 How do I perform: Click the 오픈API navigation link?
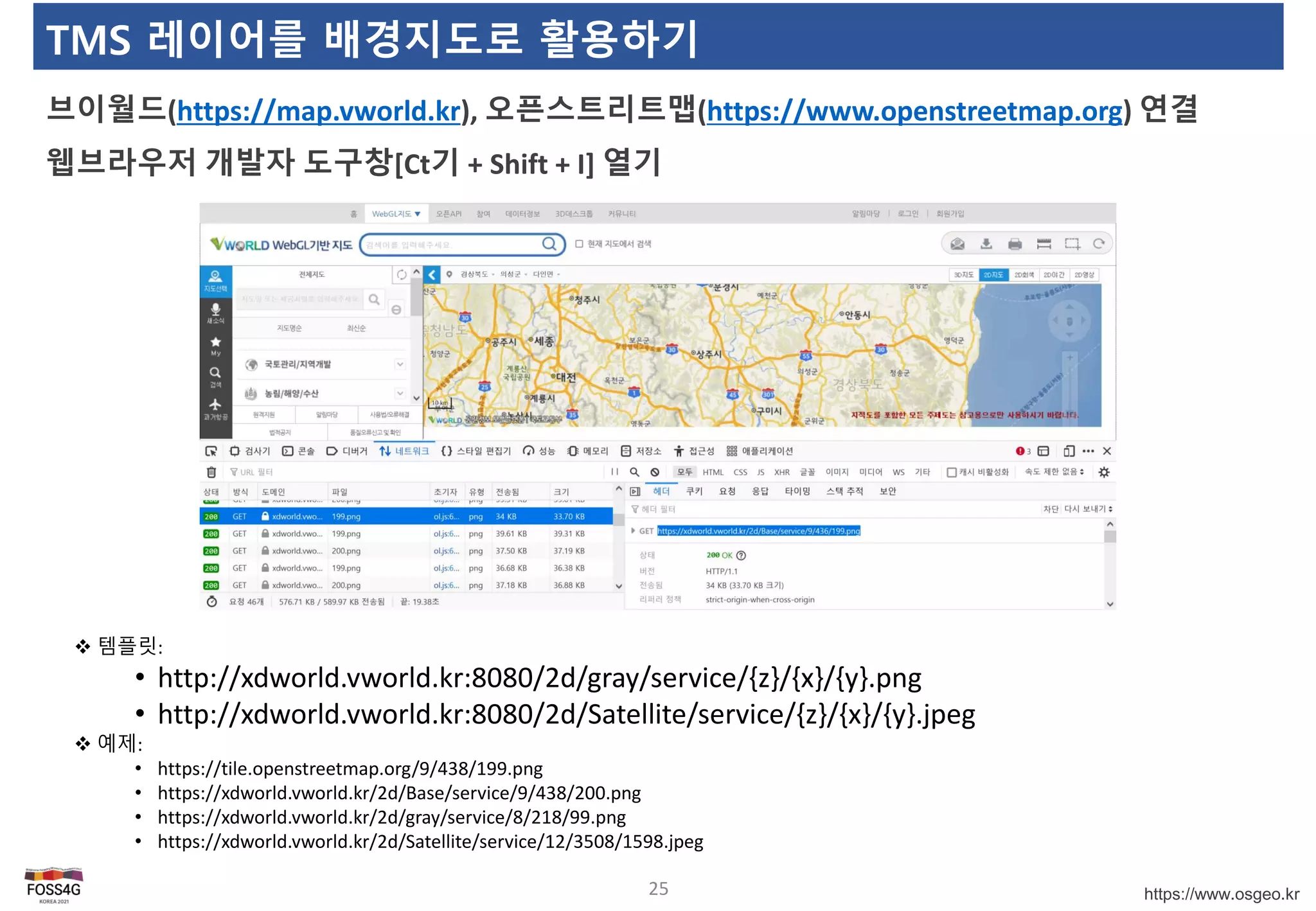pos(449,214)
